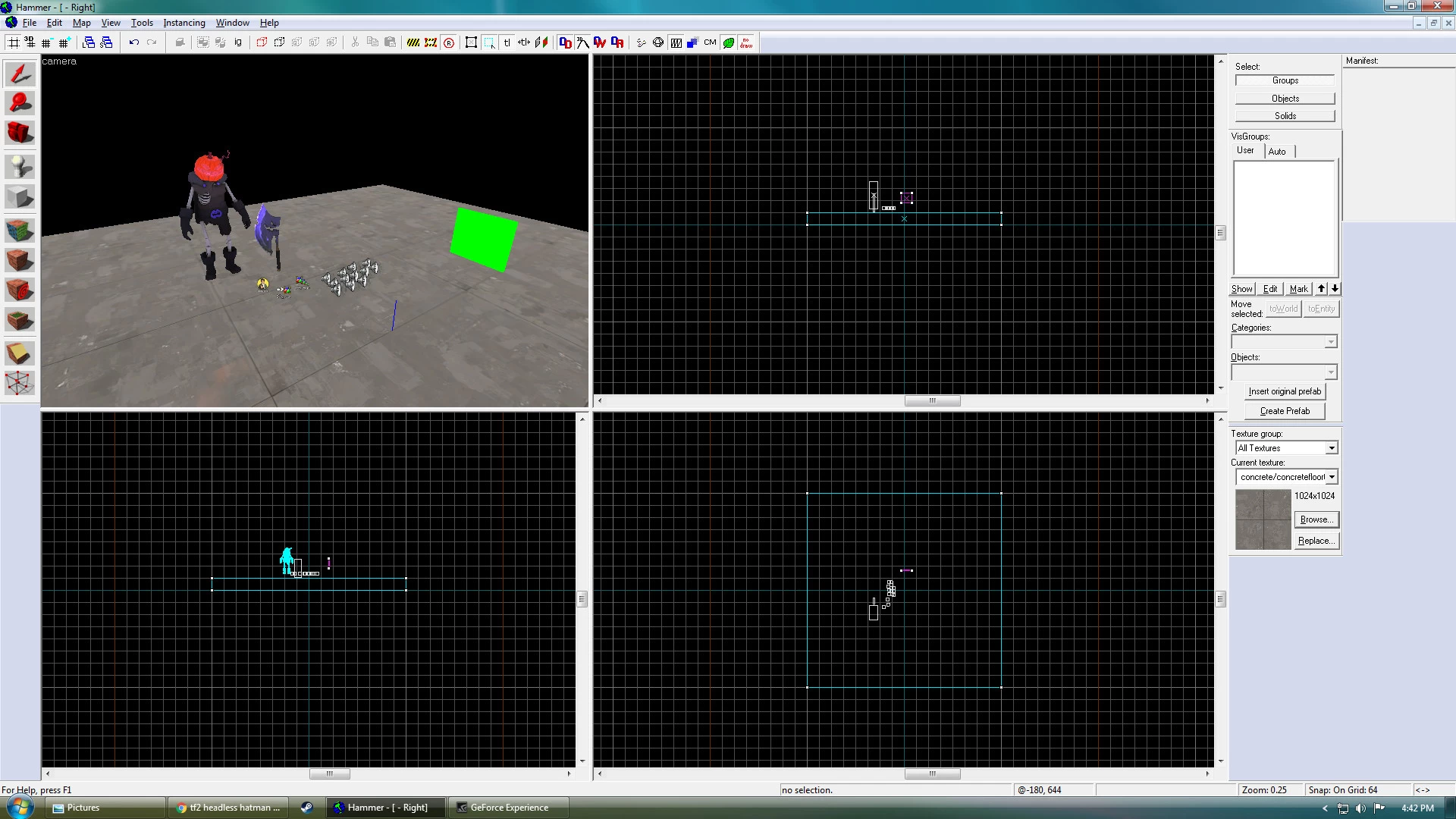Viewport: 1456px width, 819px height.
Task: Click the larger grid icon
Action: (64, 42)
